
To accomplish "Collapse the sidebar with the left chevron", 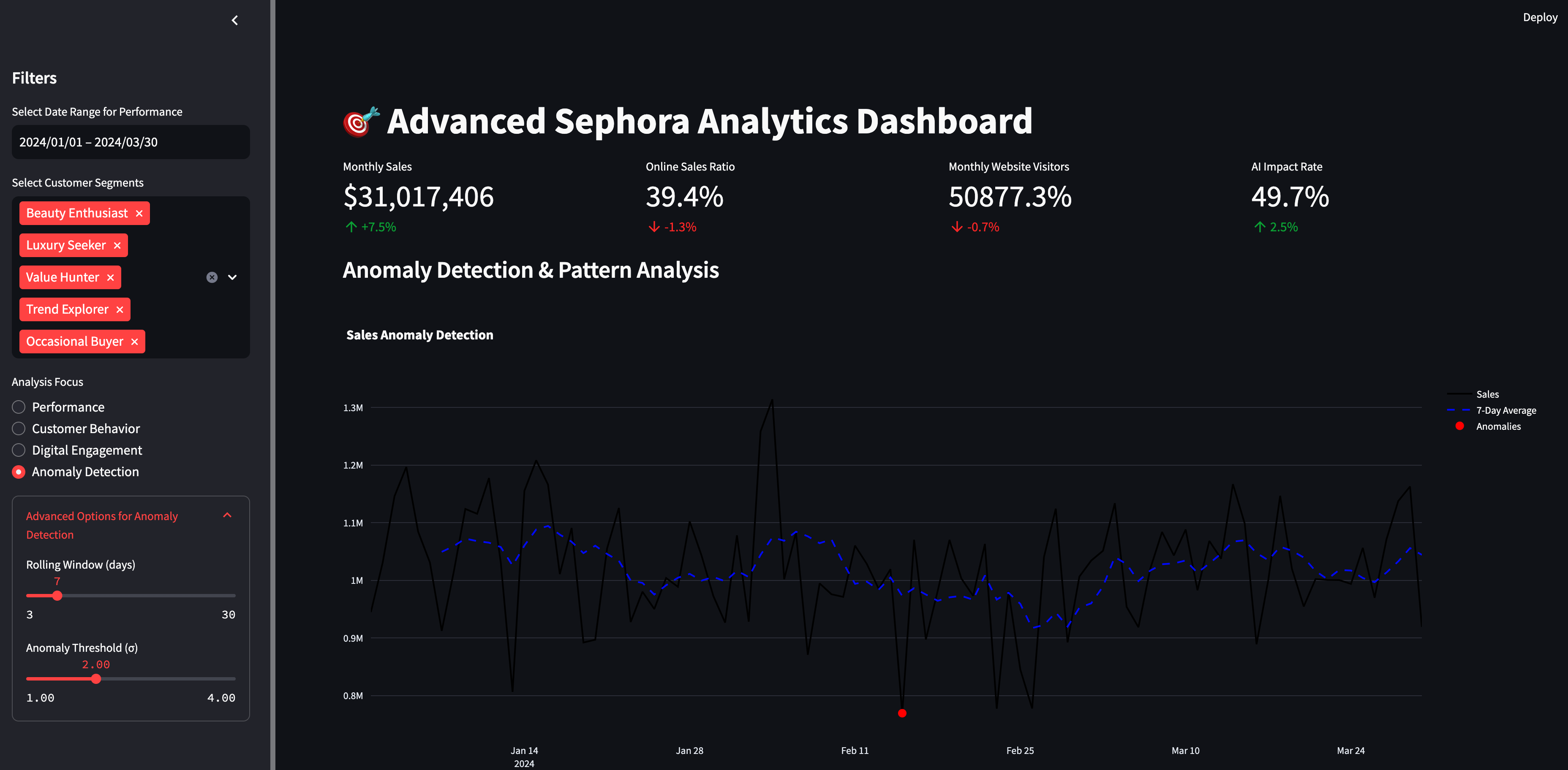I will [x=235, y=21].
